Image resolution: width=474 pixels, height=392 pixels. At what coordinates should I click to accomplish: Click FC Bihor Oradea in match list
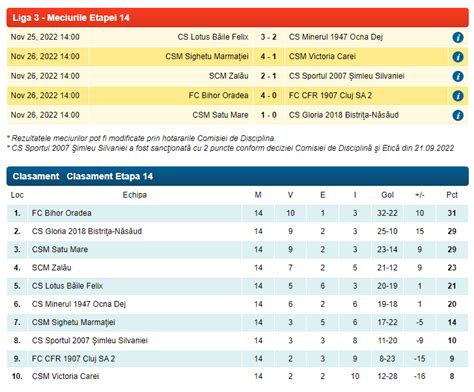coord(218,95)
